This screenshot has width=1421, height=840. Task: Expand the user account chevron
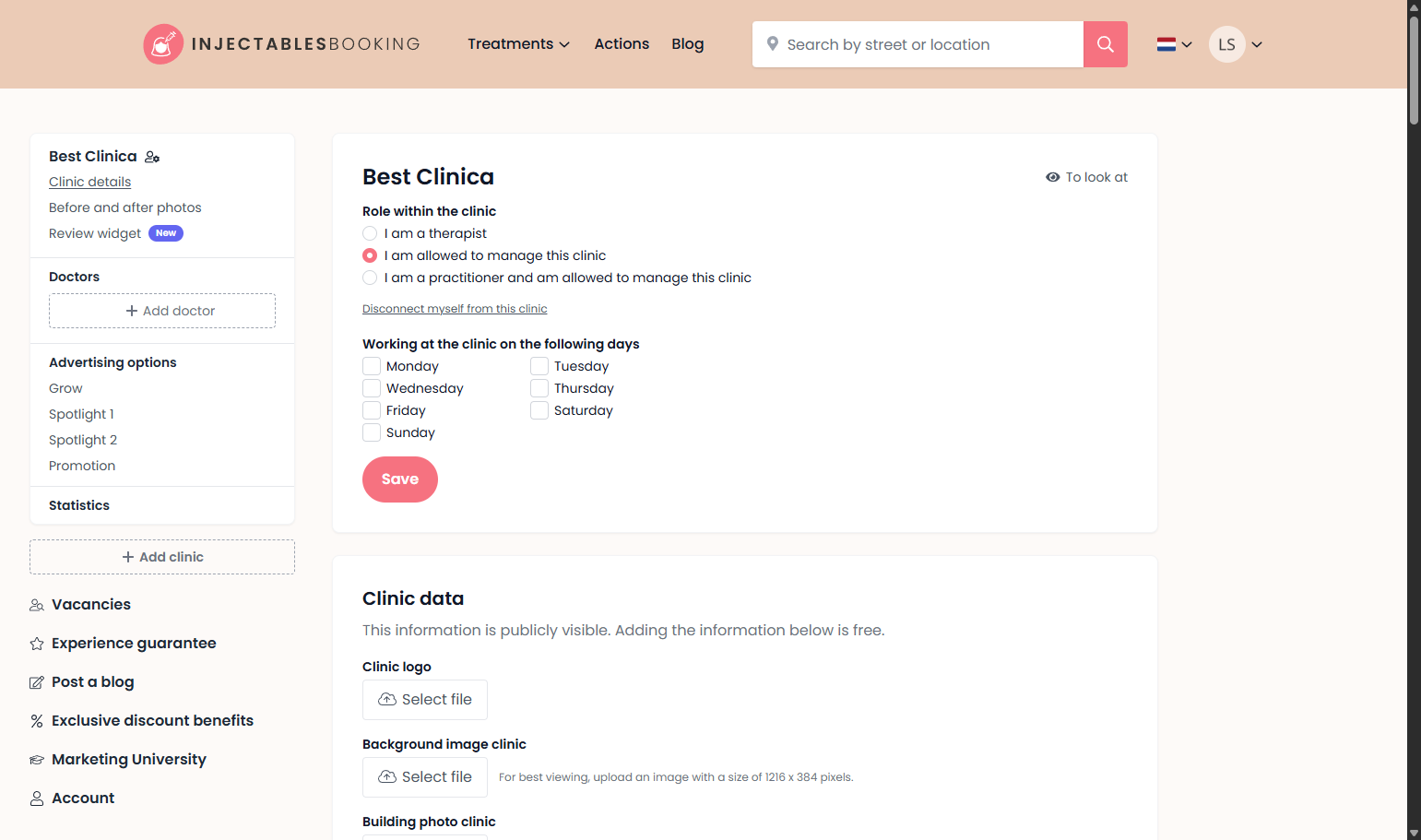pyautogui.click(x=1257, y=44)
